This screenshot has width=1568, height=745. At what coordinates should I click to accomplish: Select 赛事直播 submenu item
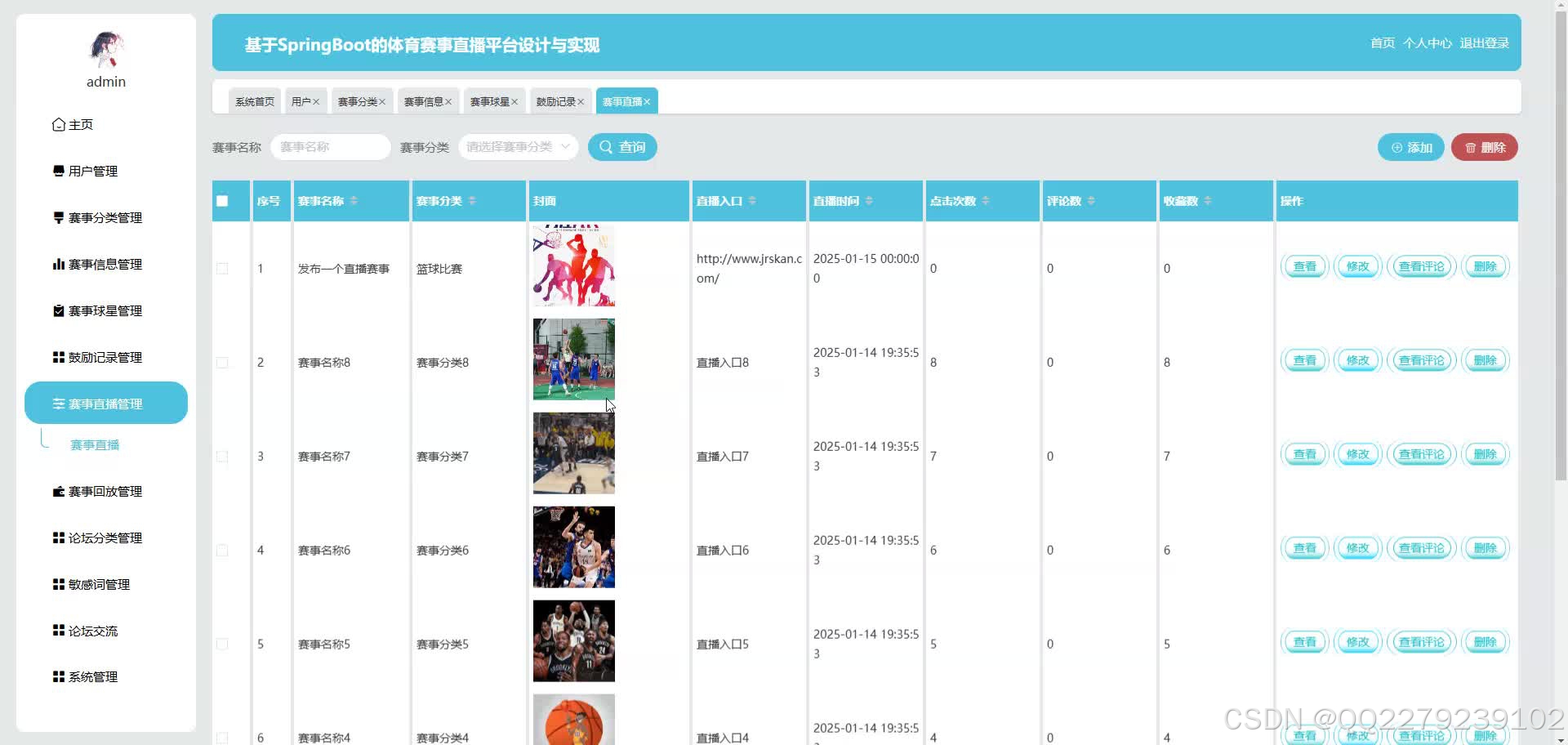point(95,445)
